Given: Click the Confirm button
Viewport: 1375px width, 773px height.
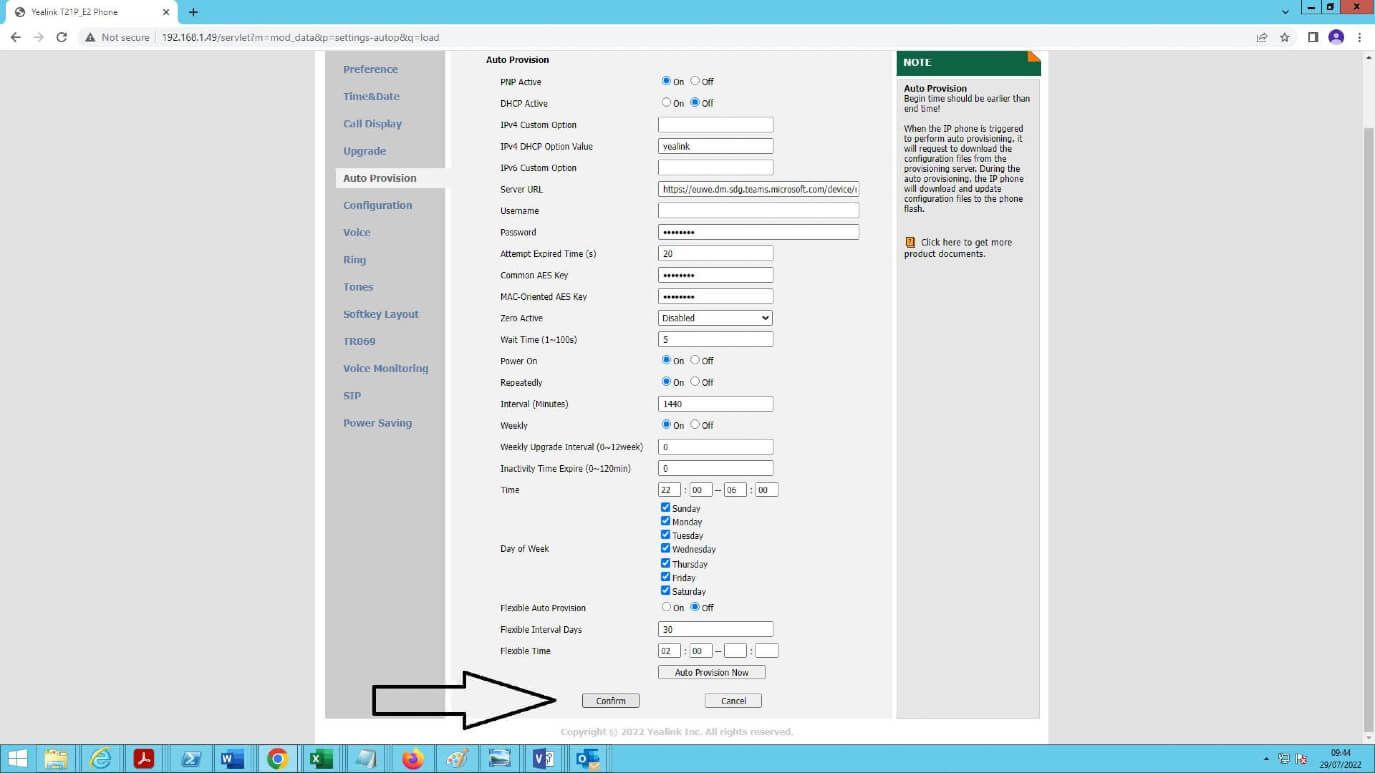Looking at the screenshot, I should pos(610,700).
